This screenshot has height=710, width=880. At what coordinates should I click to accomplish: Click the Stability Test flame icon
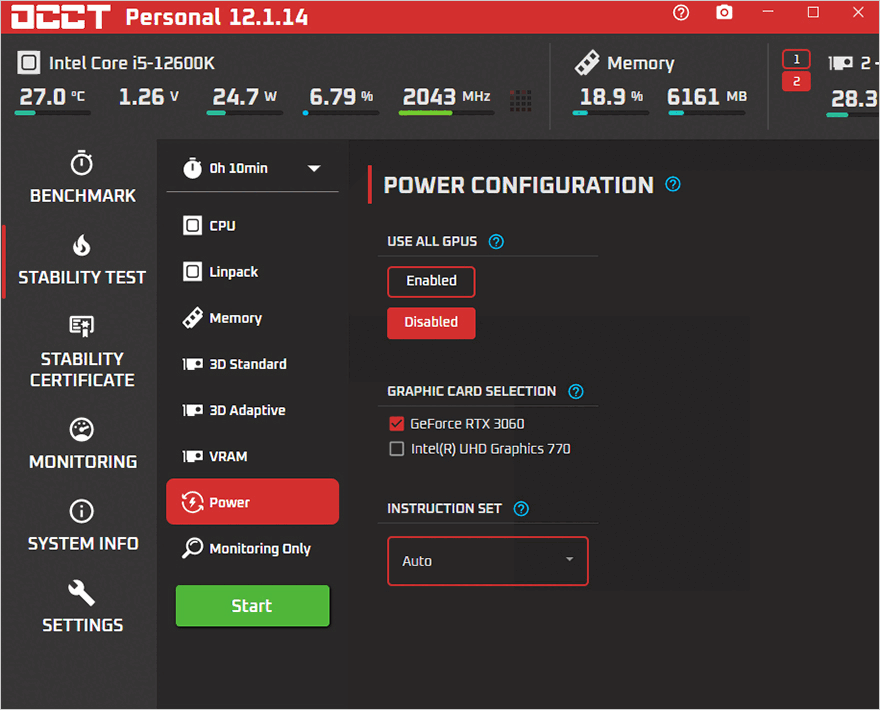[x=82, y=245]
